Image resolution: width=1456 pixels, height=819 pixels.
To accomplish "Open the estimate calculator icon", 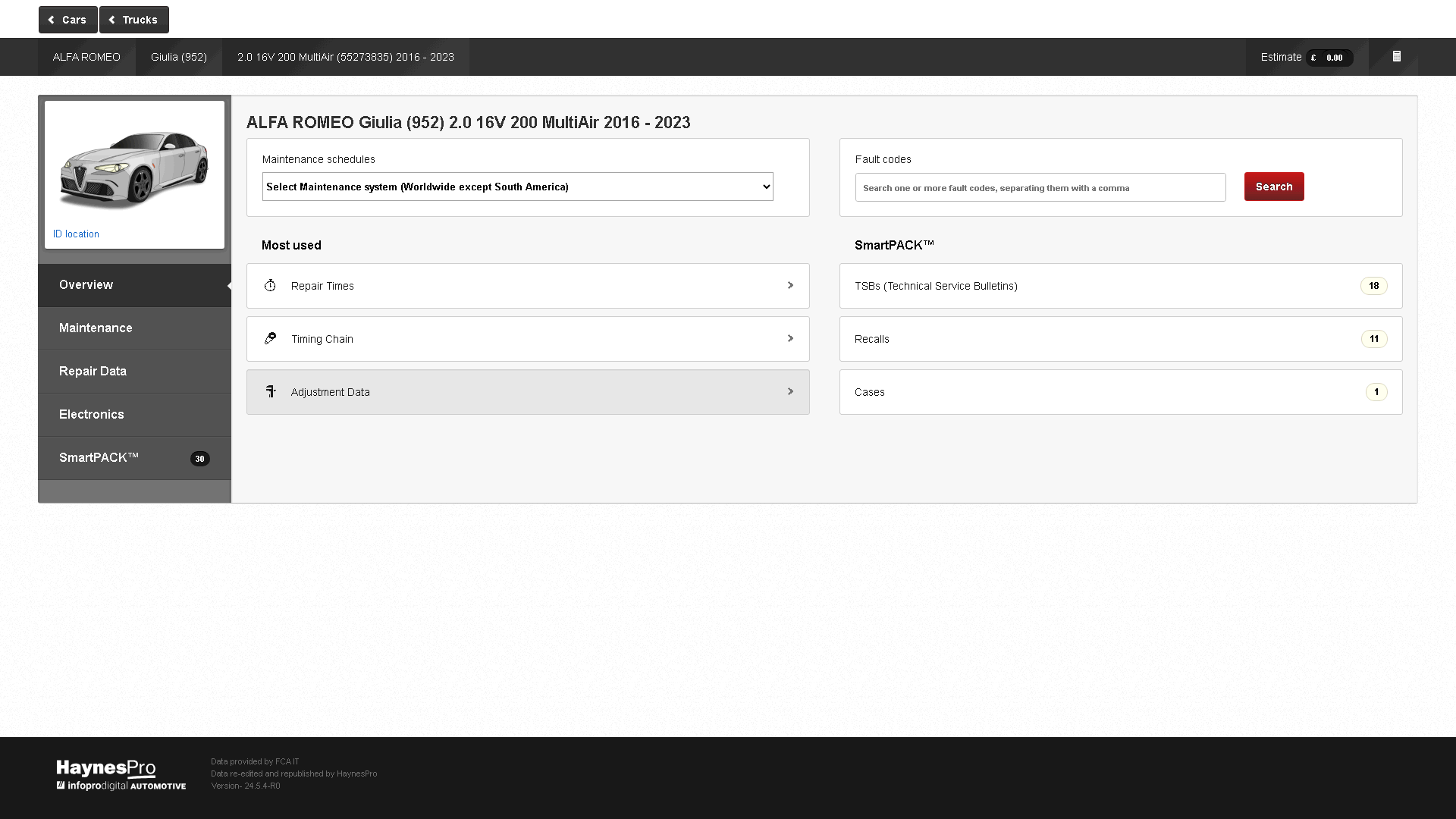I will click(x=1396, y=57).
